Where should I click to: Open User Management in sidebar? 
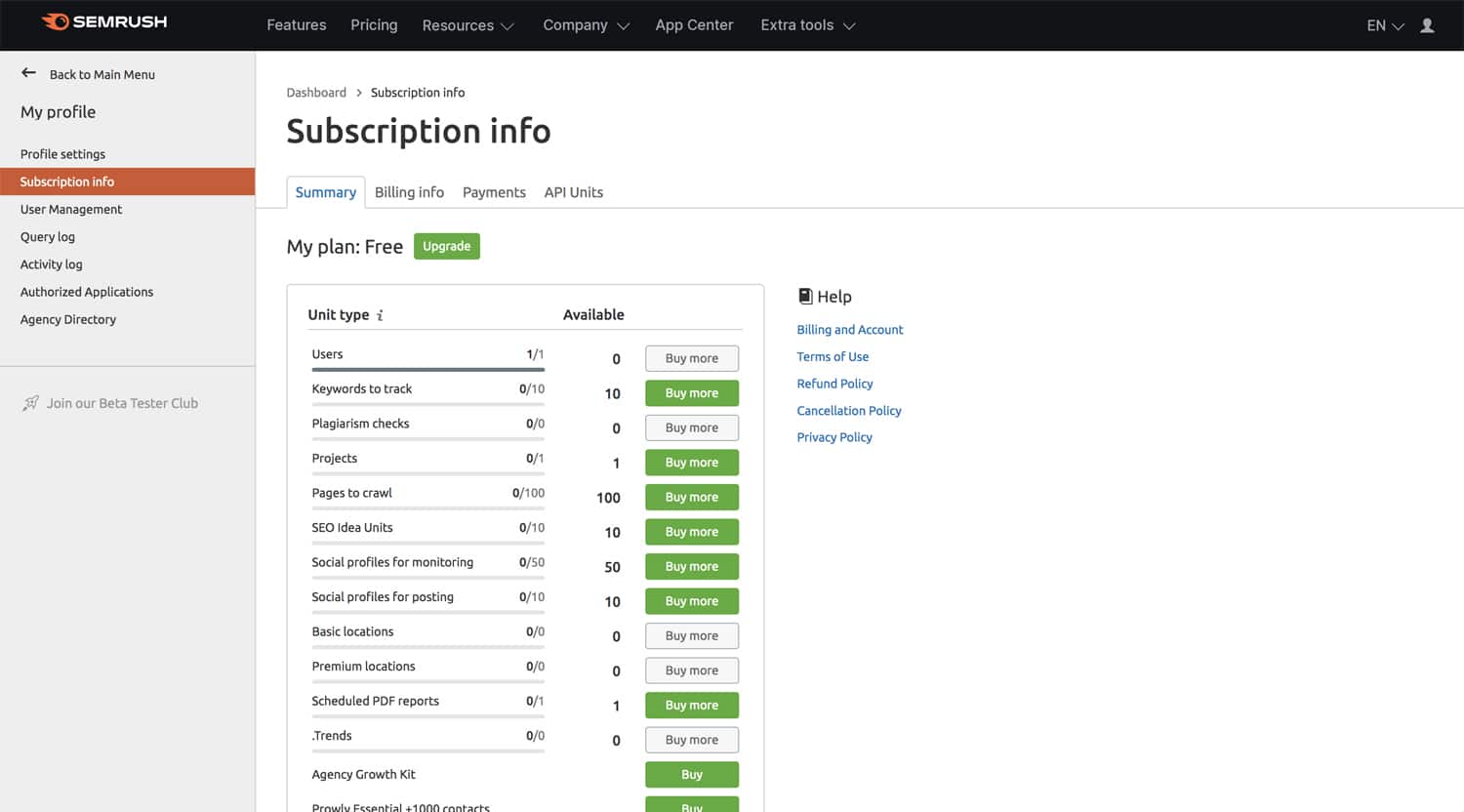(x=71, y=209)
